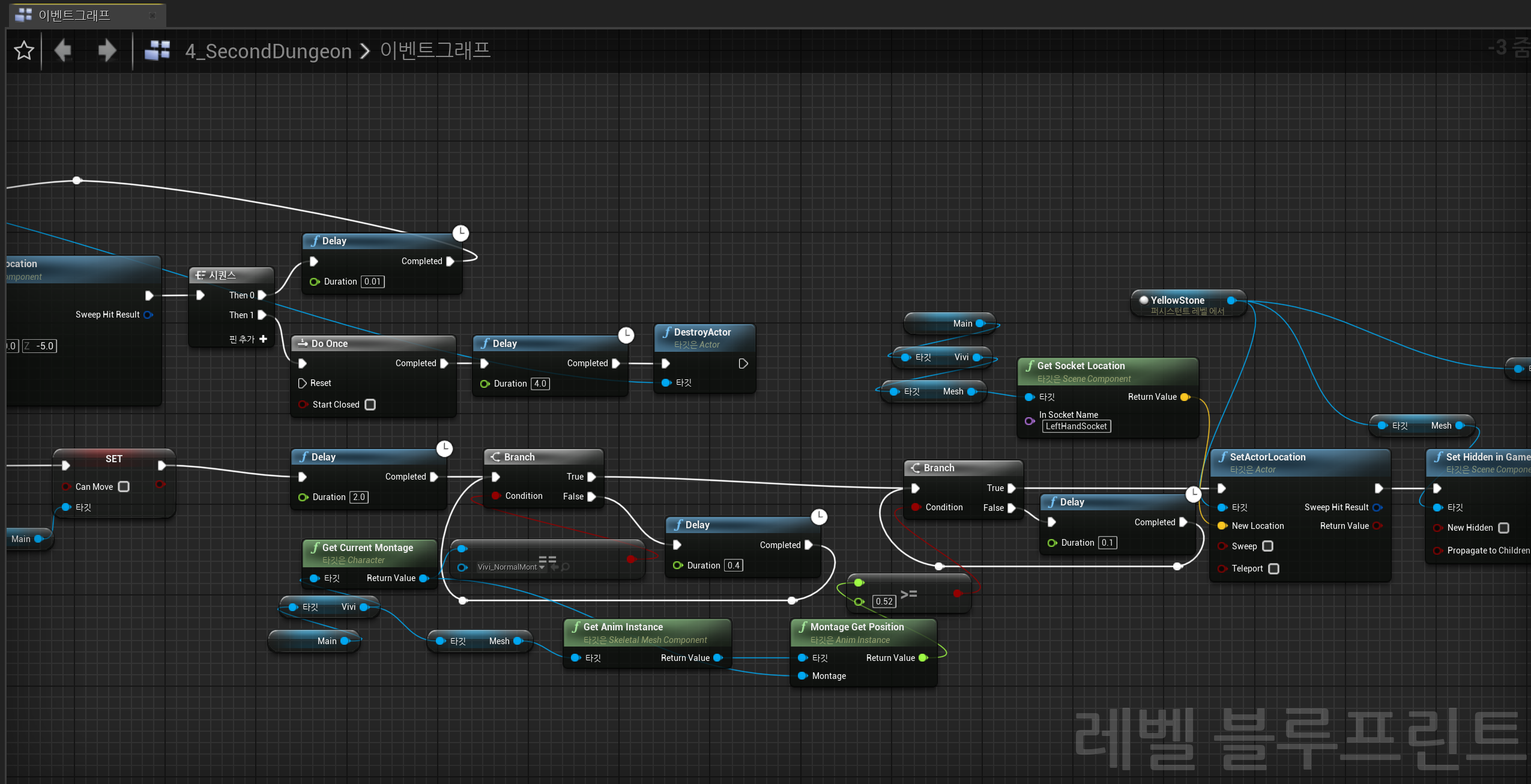Enable Sweep checkbox on SetActorLocation
Screen dimensions: 1531x784
[1267, 546]
